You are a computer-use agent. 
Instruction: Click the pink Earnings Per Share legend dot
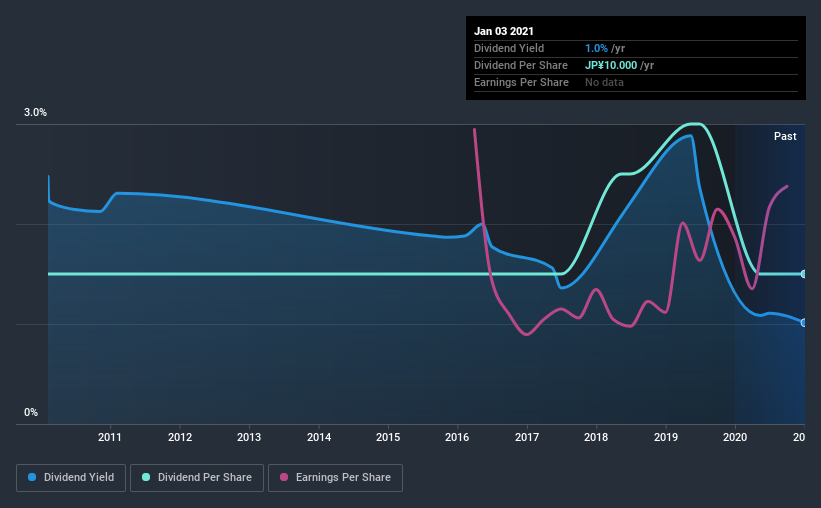coord(284,477)
